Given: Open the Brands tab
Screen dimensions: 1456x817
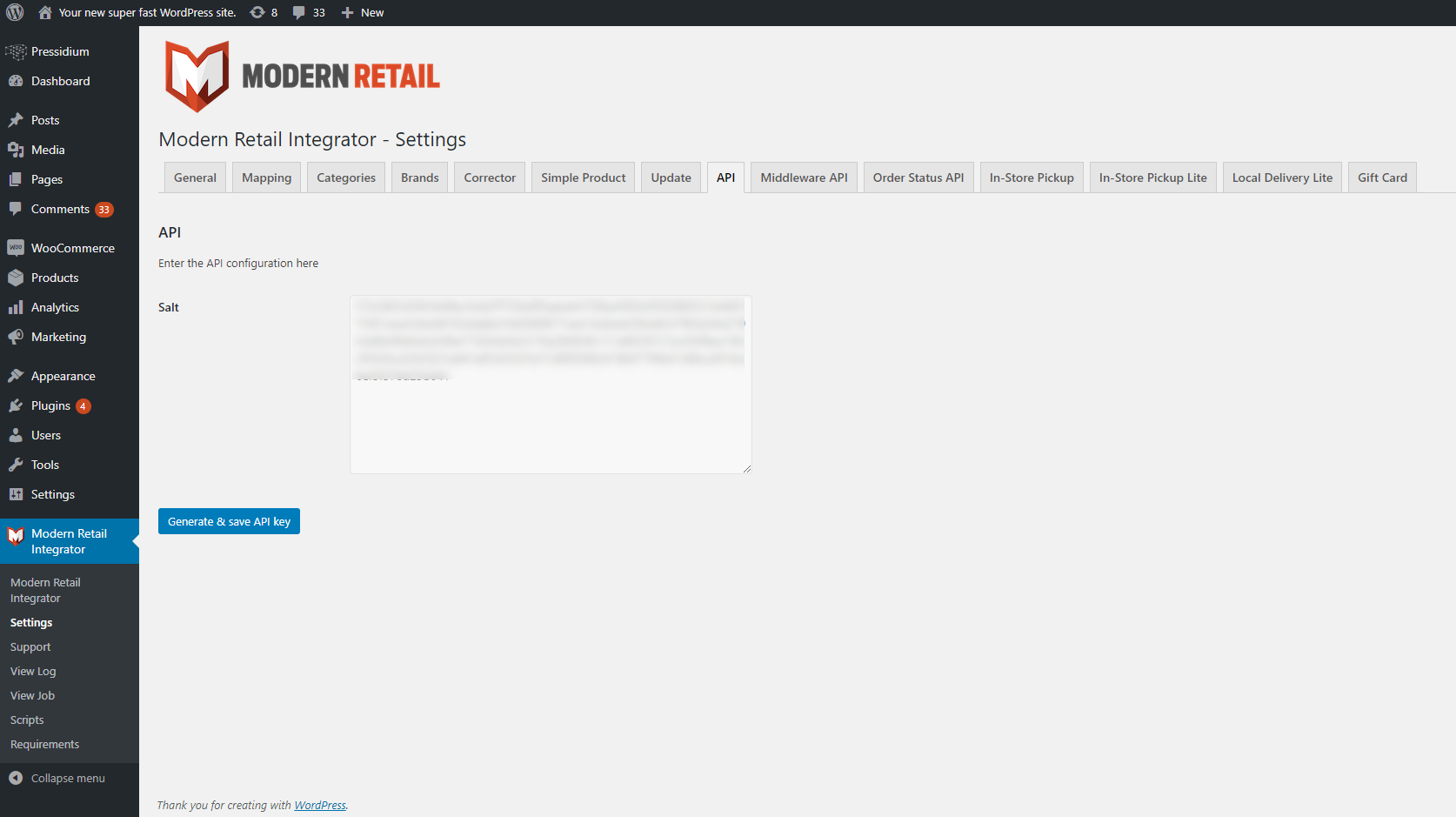Looking at the screenshot, I should point(420,177).
